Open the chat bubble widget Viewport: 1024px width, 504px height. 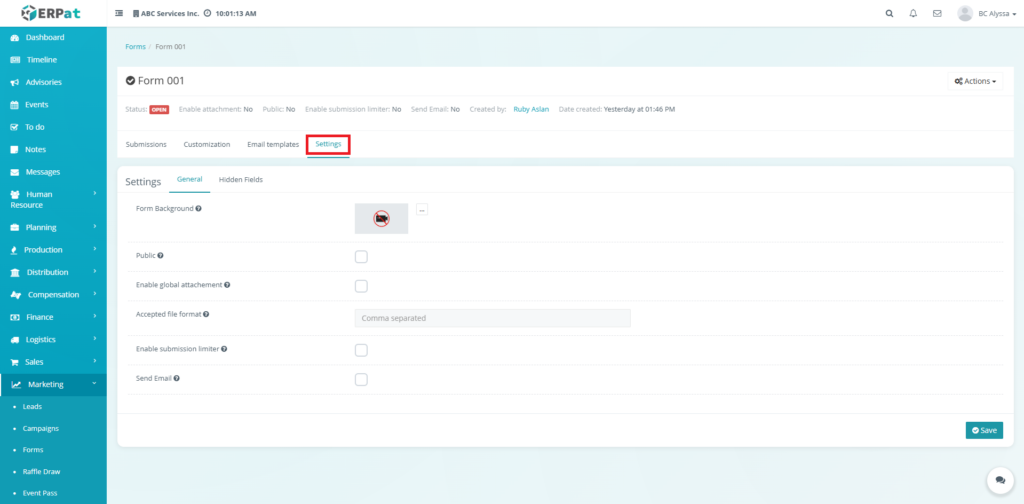(998, 481)
